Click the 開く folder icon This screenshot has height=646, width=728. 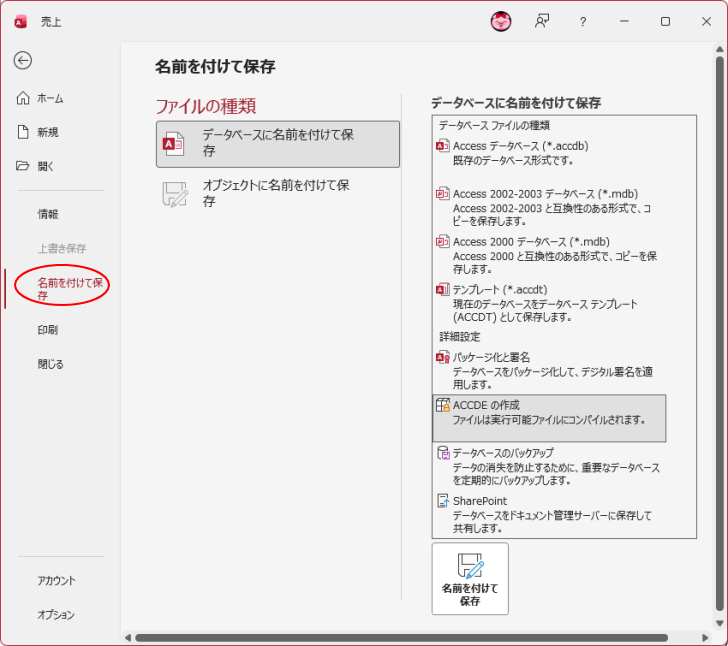click(23, 166)
